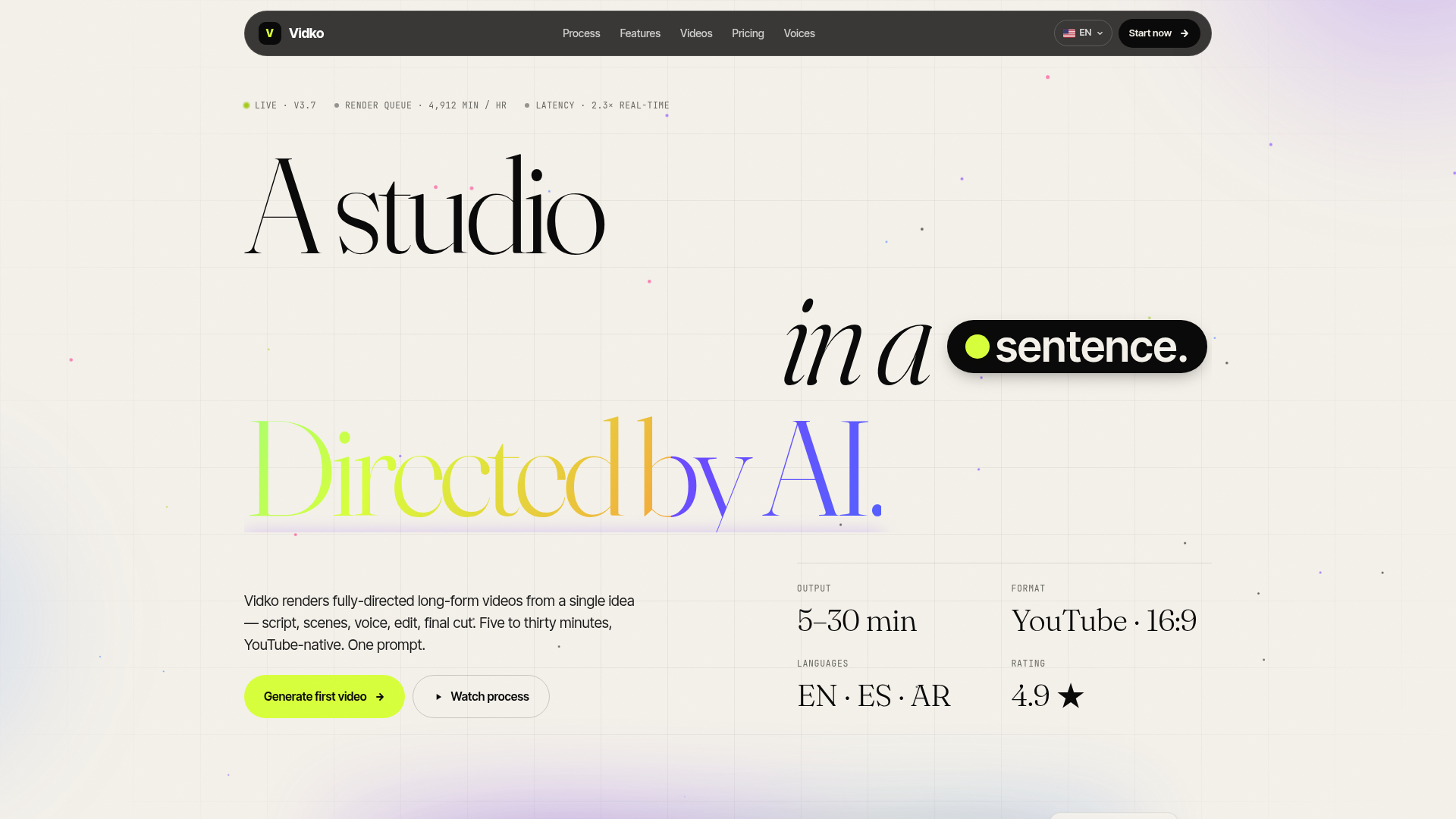The height and width of the screenshot is (819, 1456).
Task: Click the rating star icon
Action: click(1071, 696)
